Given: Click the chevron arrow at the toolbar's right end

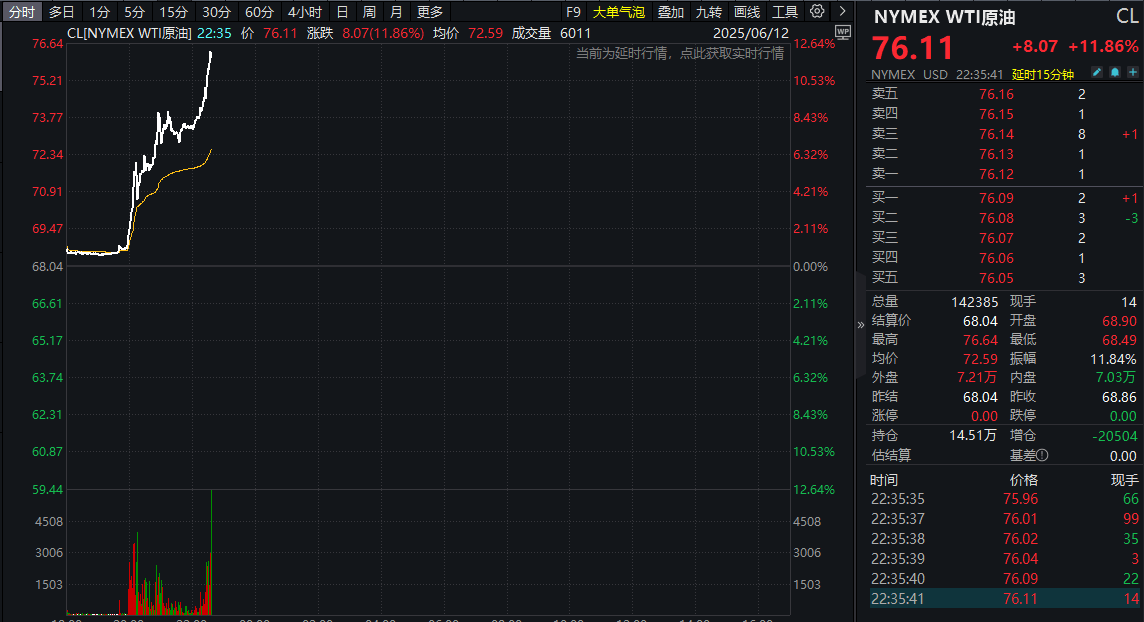Looking at the screenshot, I should point(842,11).
